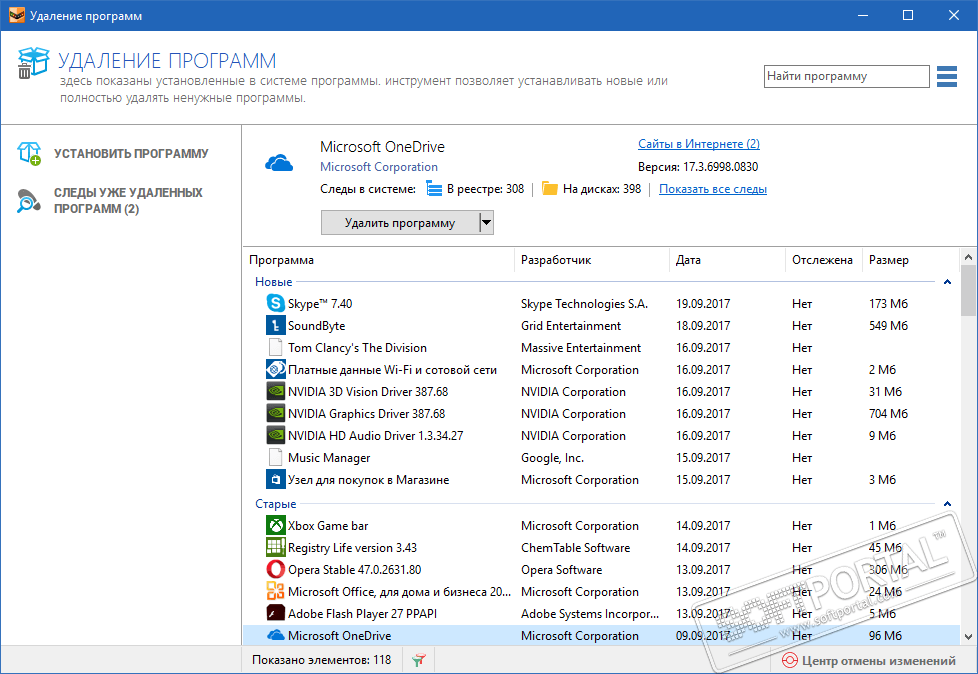Open Установить программу in sidebar

[x=131, y=153]
